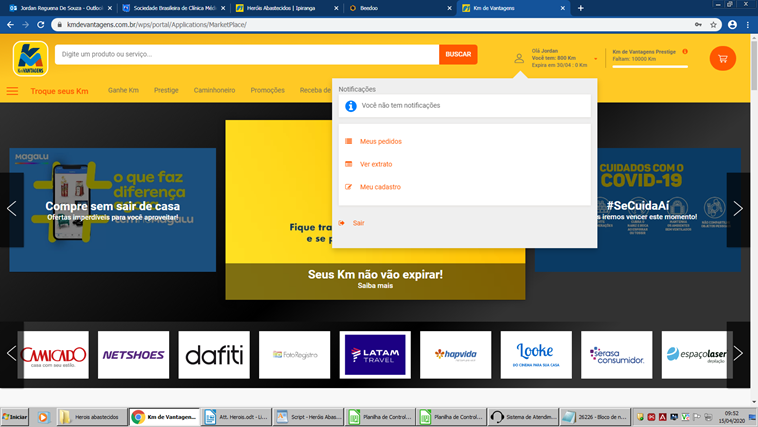Show next banner slide

738,209
